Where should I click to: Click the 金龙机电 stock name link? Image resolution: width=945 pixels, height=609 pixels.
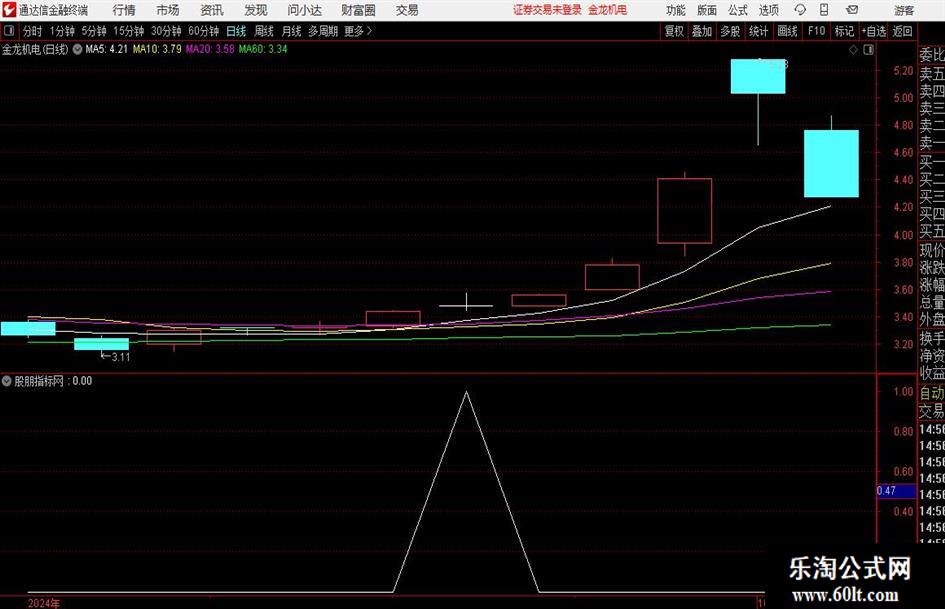tap(608, 10)
